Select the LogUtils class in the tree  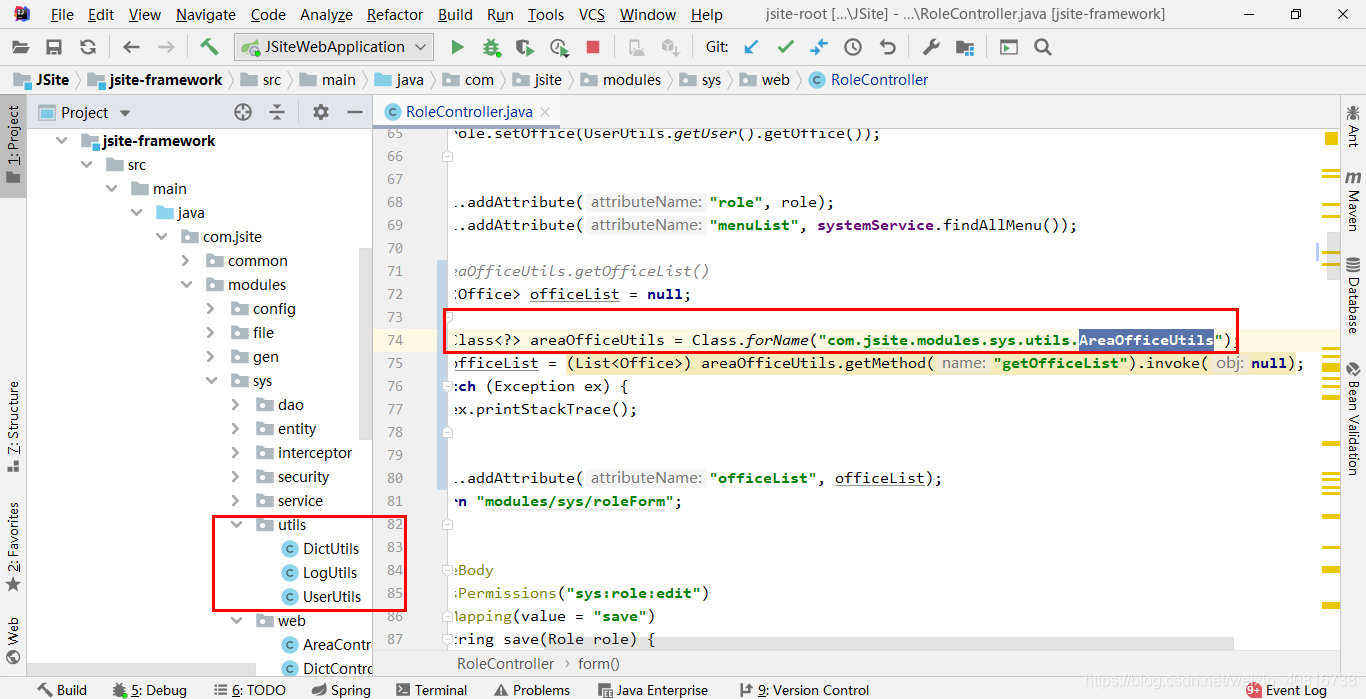click(x=329, y=573)
